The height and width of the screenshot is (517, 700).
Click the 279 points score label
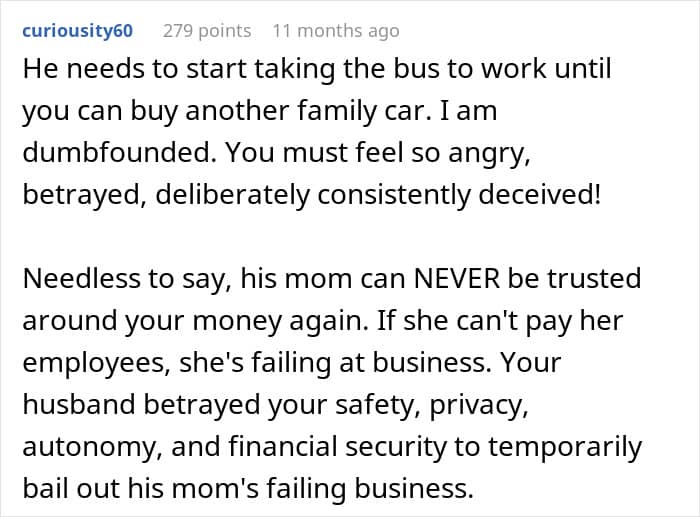(207, 31)
